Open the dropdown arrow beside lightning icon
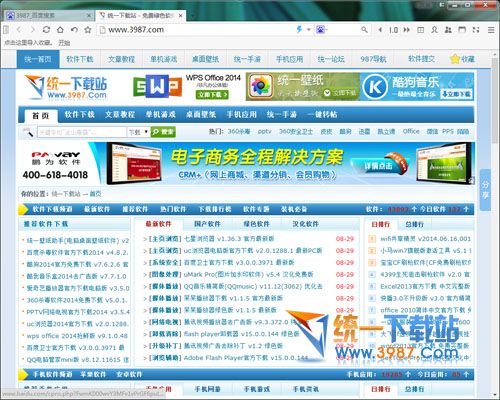 (x=309, y=30)
